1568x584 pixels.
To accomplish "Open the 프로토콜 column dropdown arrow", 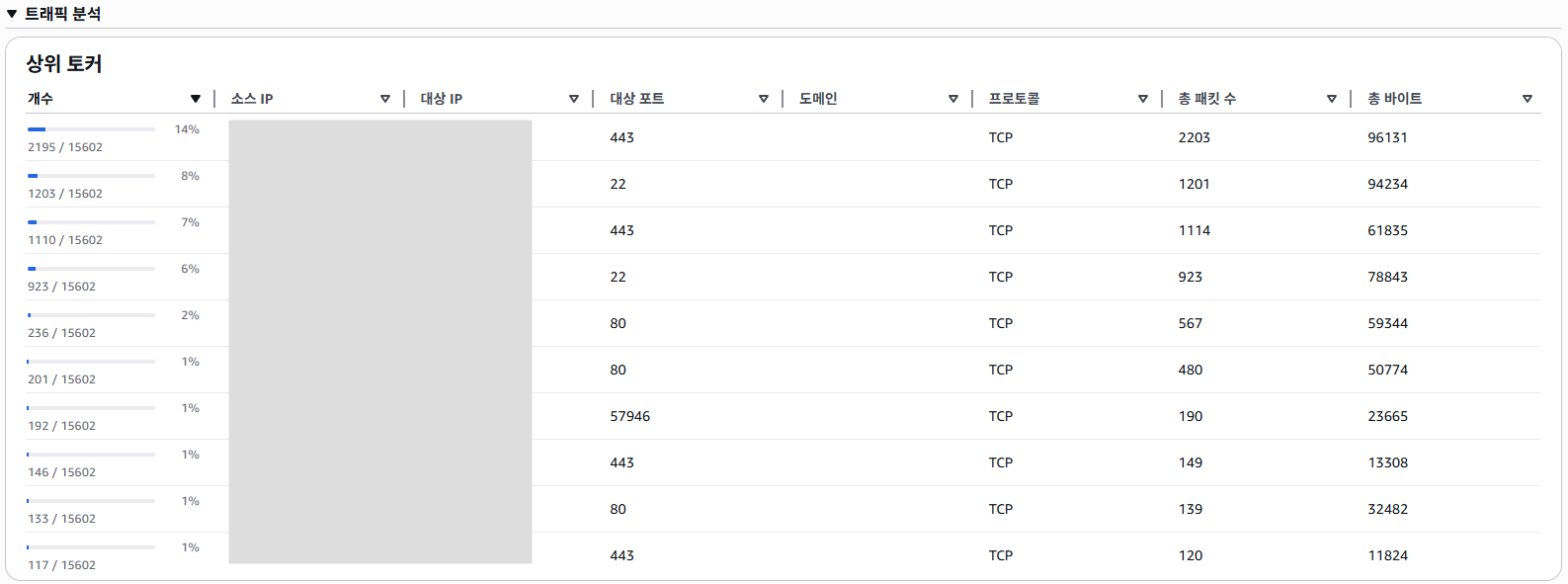I will (1143, 99).
